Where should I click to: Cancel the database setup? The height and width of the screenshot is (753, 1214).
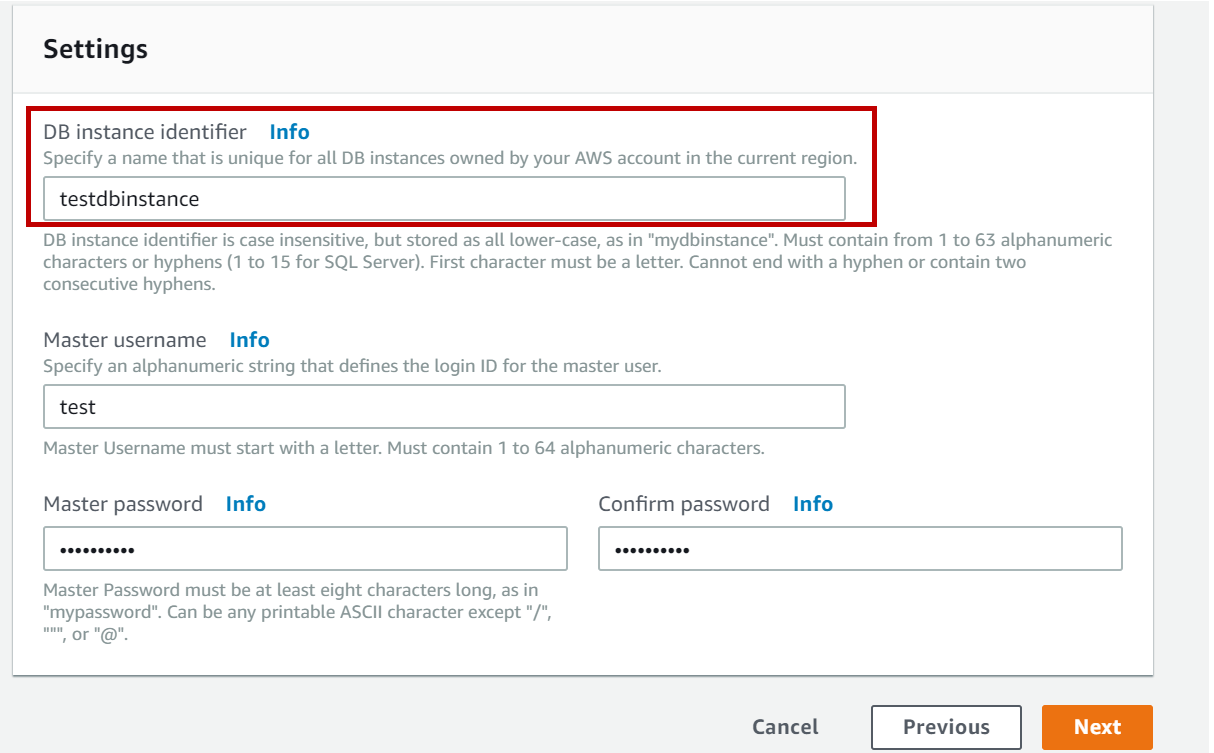point(785,727)
